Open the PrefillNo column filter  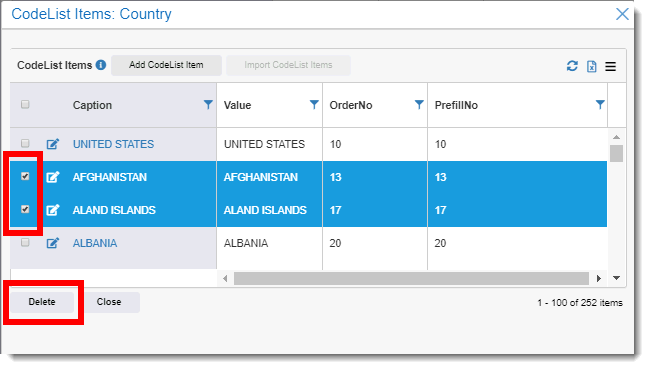tap(600, 105)
